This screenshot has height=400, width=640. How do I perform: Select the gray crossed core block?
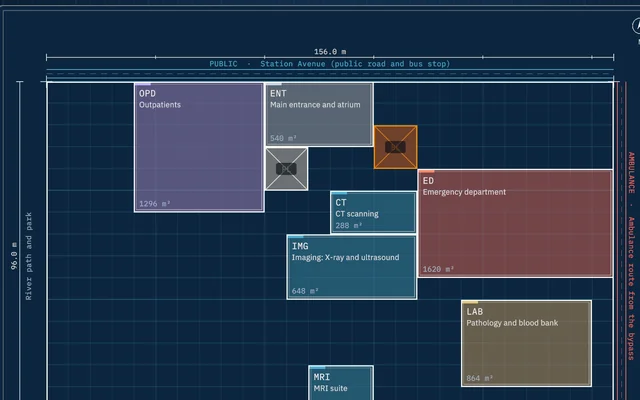click(x=287, y=169)
